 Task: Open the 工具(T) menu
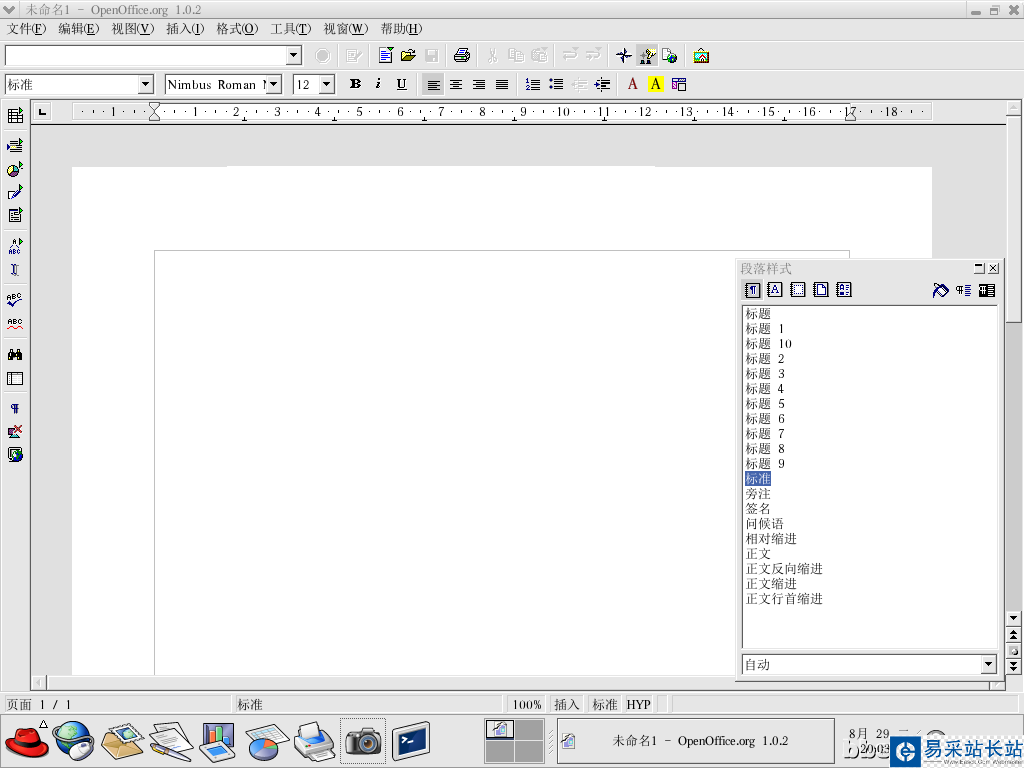[291, 29]
